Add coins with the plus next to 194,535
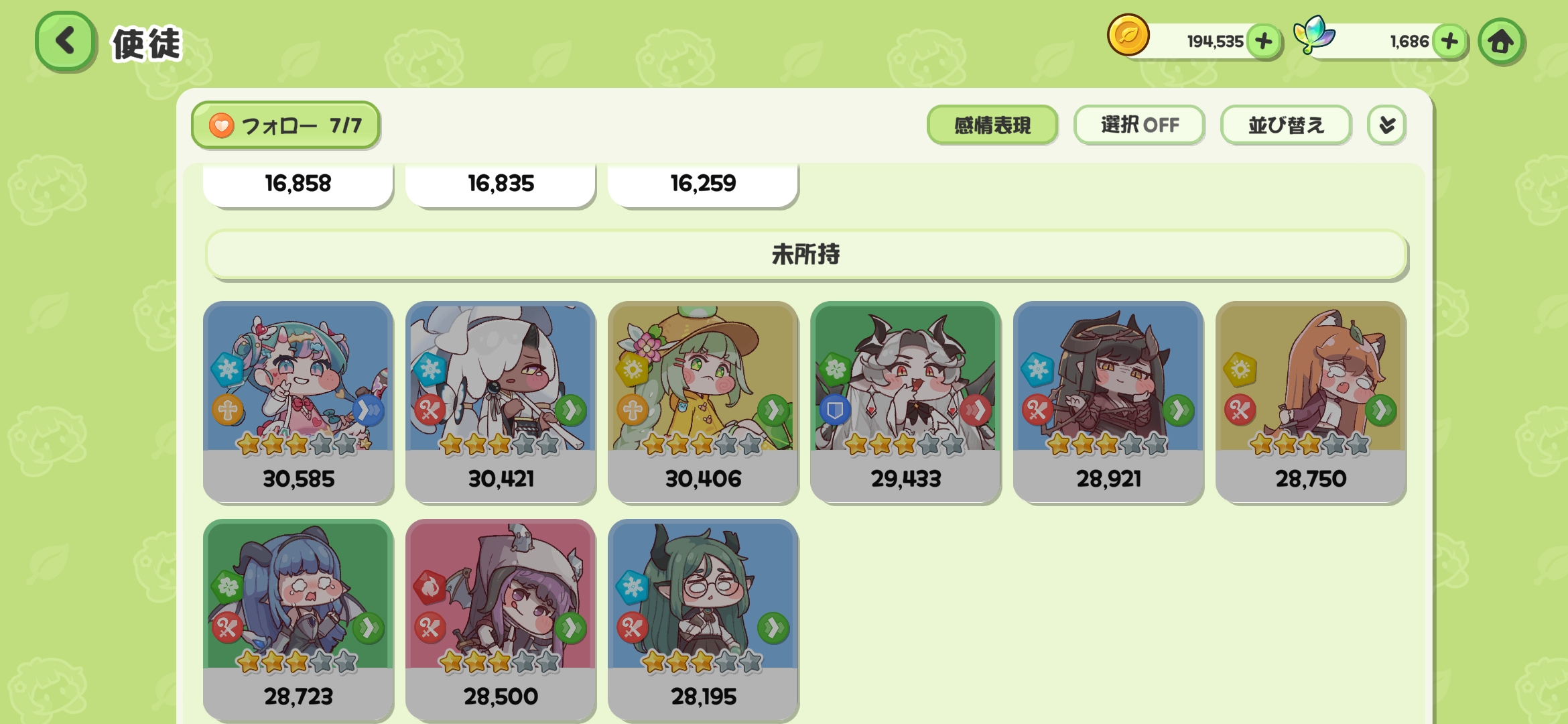This screenshot has width=1568, height=724. point(1264,42)
